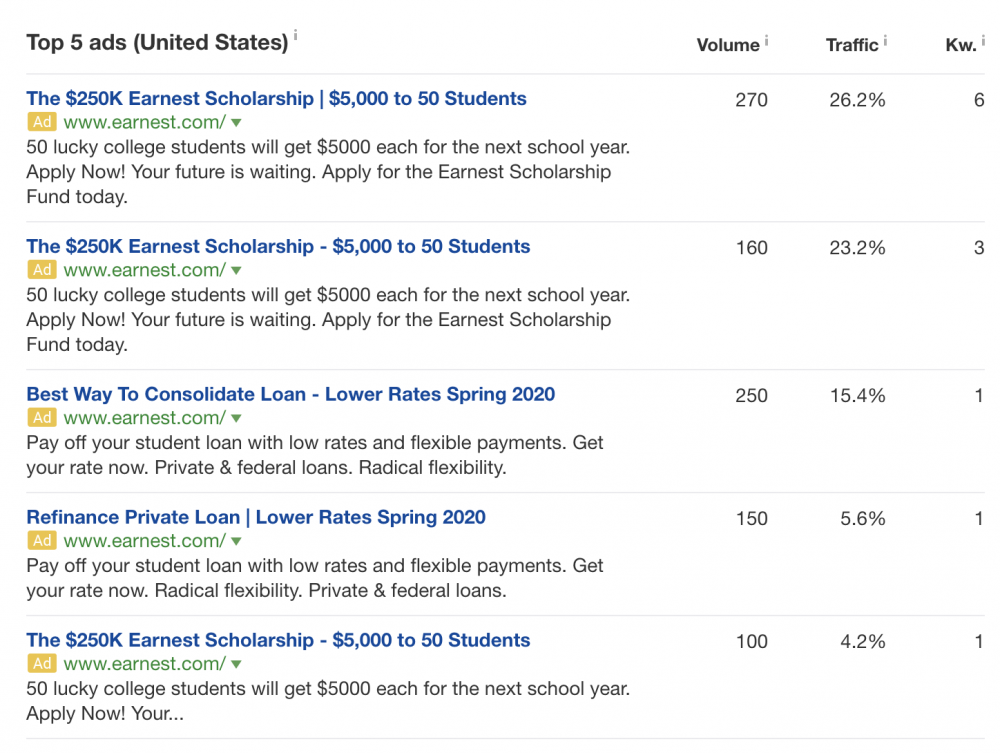Viewport: 1000px width, 753px height.
Task: Open the Best Way To Consolidate Loan ad title
Action: pos(290,394)
